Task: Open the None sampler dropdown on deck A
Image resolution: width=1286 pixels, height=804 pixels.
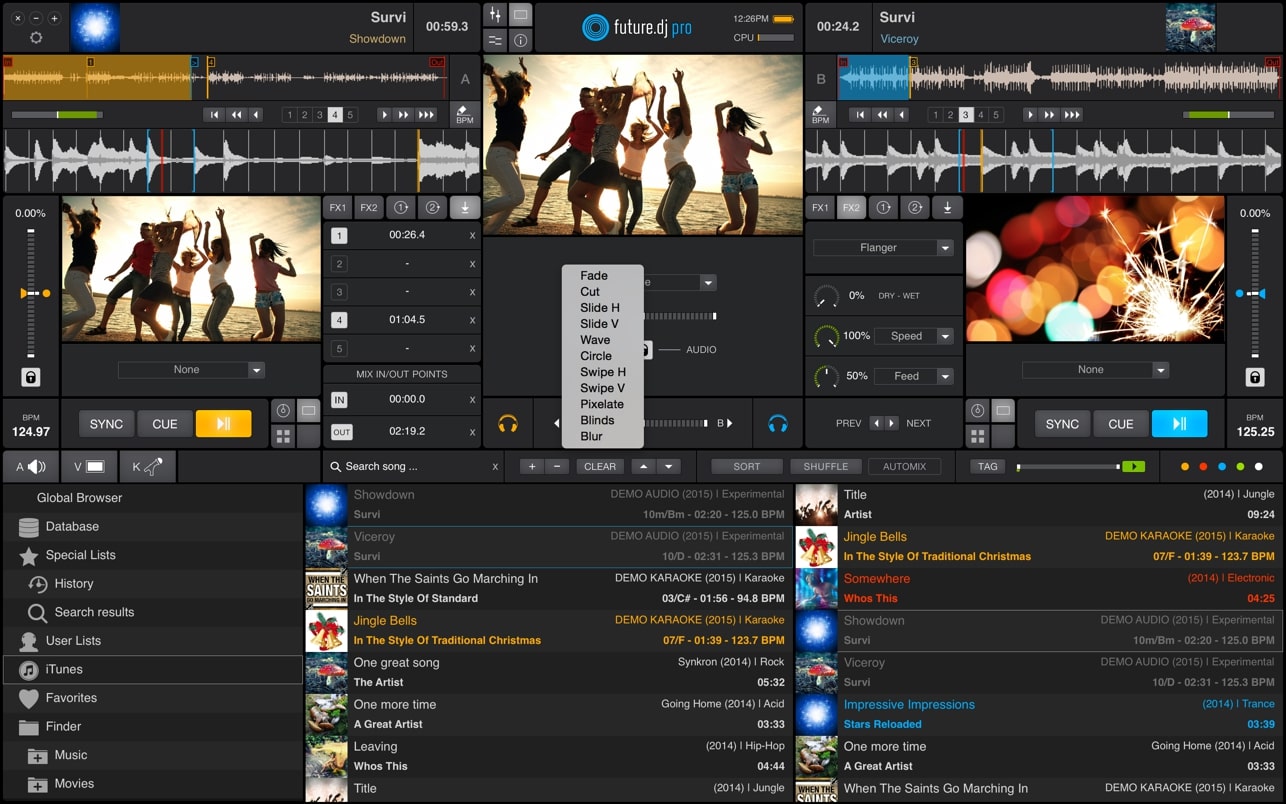Action: tap(191, 370)
